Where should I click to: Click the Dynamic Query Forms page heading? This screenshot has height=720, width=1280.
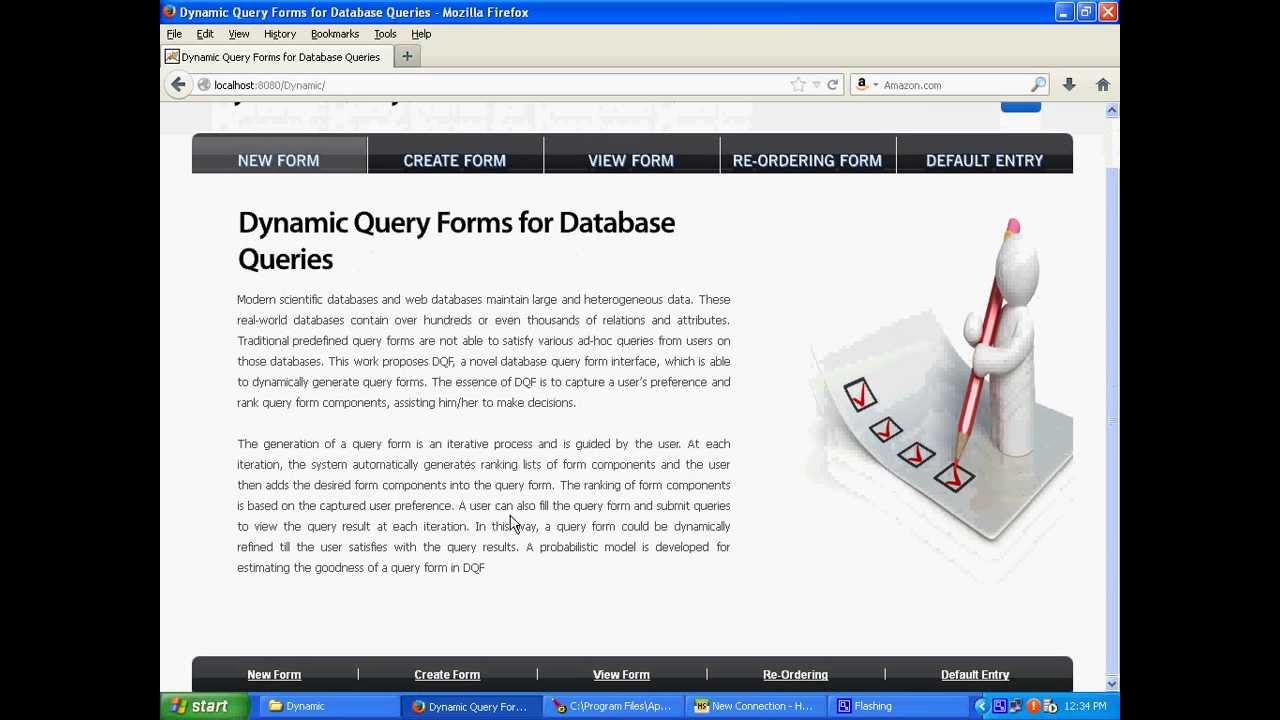[456, 241]
